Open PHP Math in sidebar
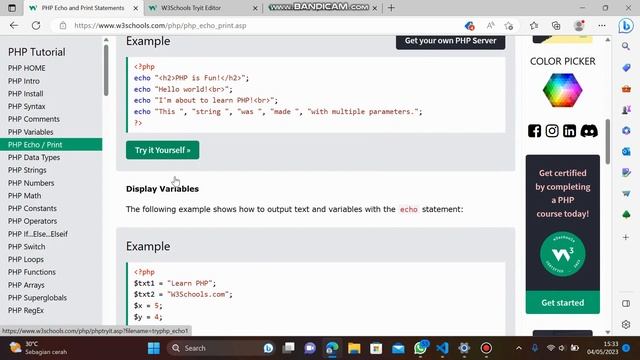This screenshot has height=360, width=640. coord(24,196)
